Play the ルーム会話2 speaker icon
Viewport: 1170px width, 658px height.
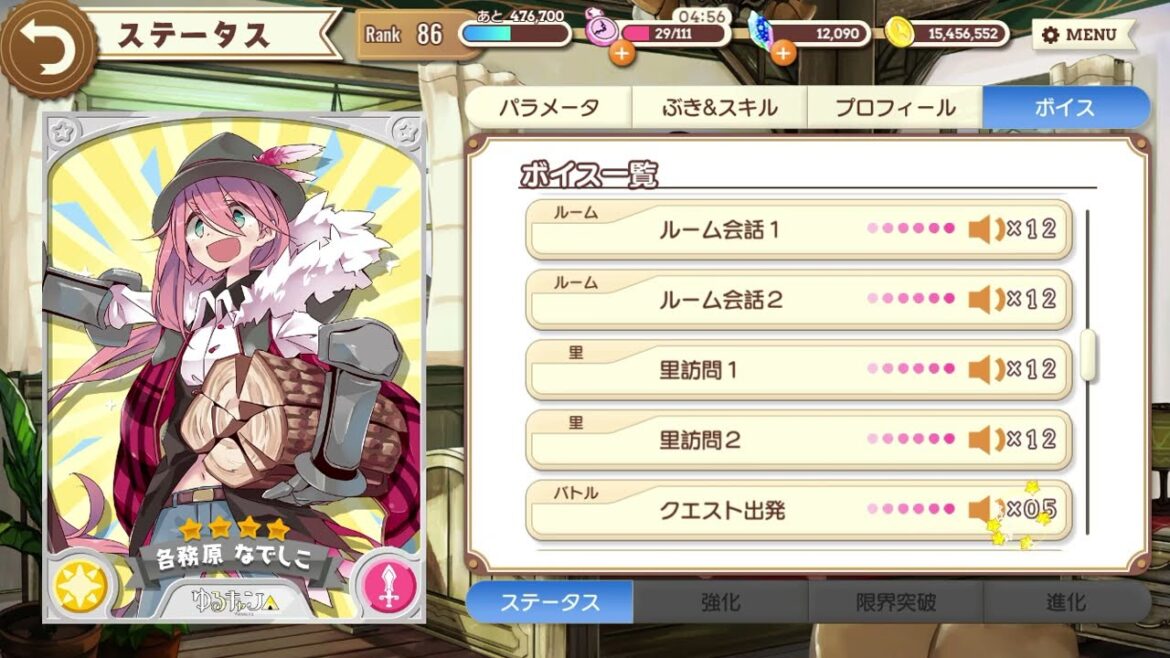(986, 299)
